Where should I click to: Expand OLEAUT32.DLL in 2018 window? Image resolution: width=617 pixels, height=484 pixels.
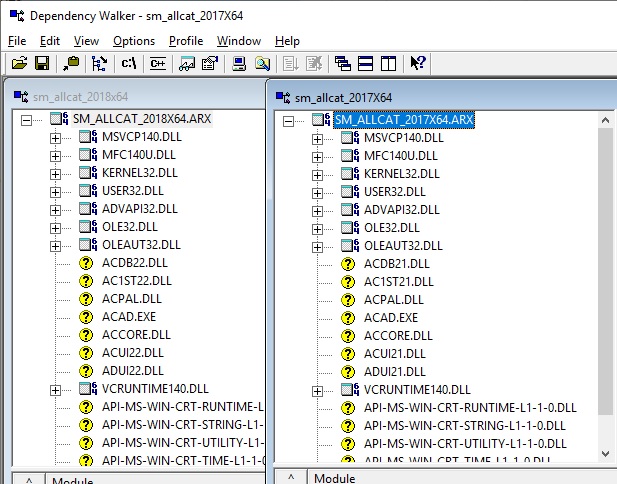point(55,246)
